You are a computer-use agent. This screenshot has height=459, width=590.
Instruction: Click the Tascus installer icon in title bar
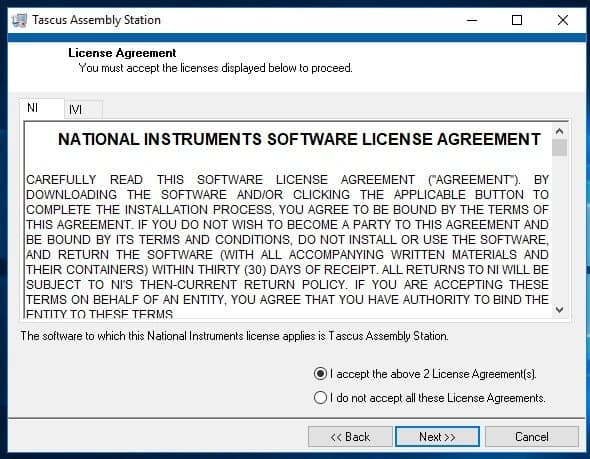[x=19, y=20]
